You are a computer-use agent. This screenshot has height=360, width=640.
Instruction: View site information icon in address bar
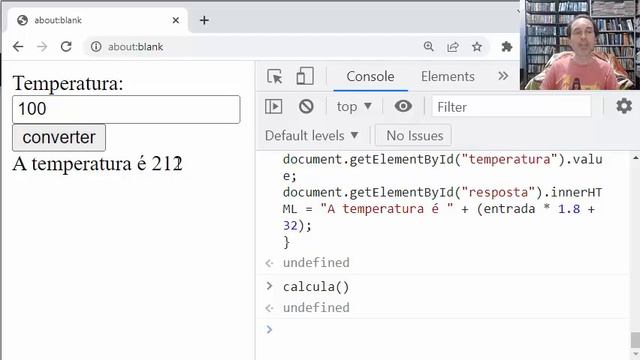(x=96, y=47)
